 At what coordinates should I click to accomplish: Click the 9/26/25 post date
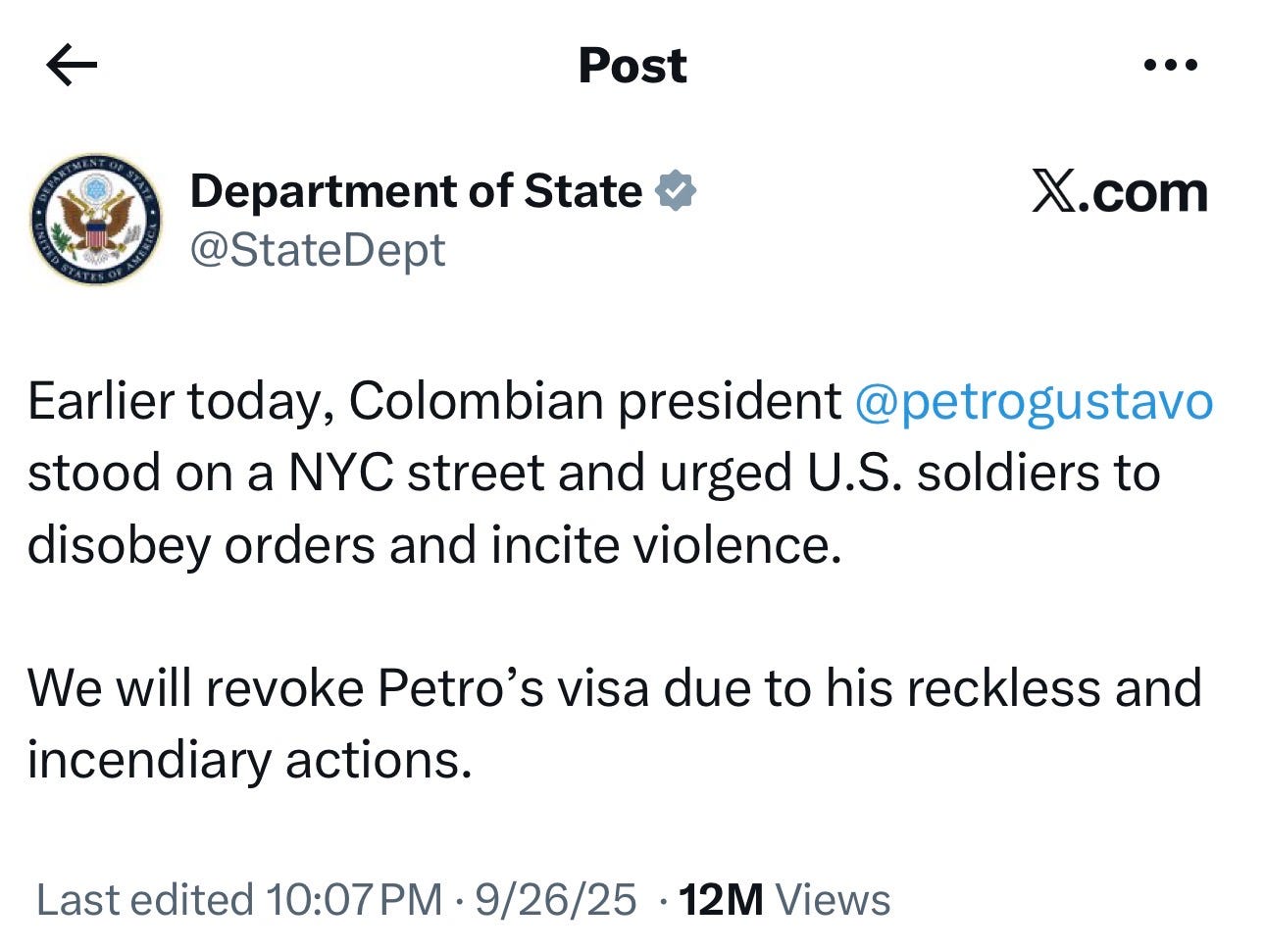click(556, 899)
